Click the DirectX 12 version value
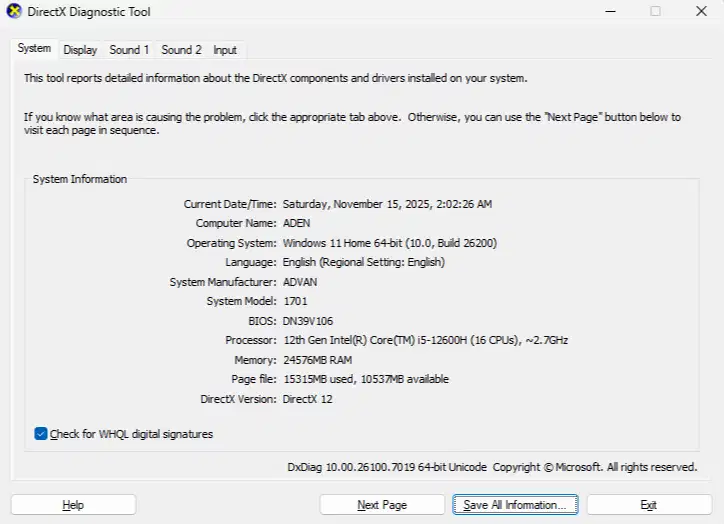725x524 pixels. [x=307, y=399]
